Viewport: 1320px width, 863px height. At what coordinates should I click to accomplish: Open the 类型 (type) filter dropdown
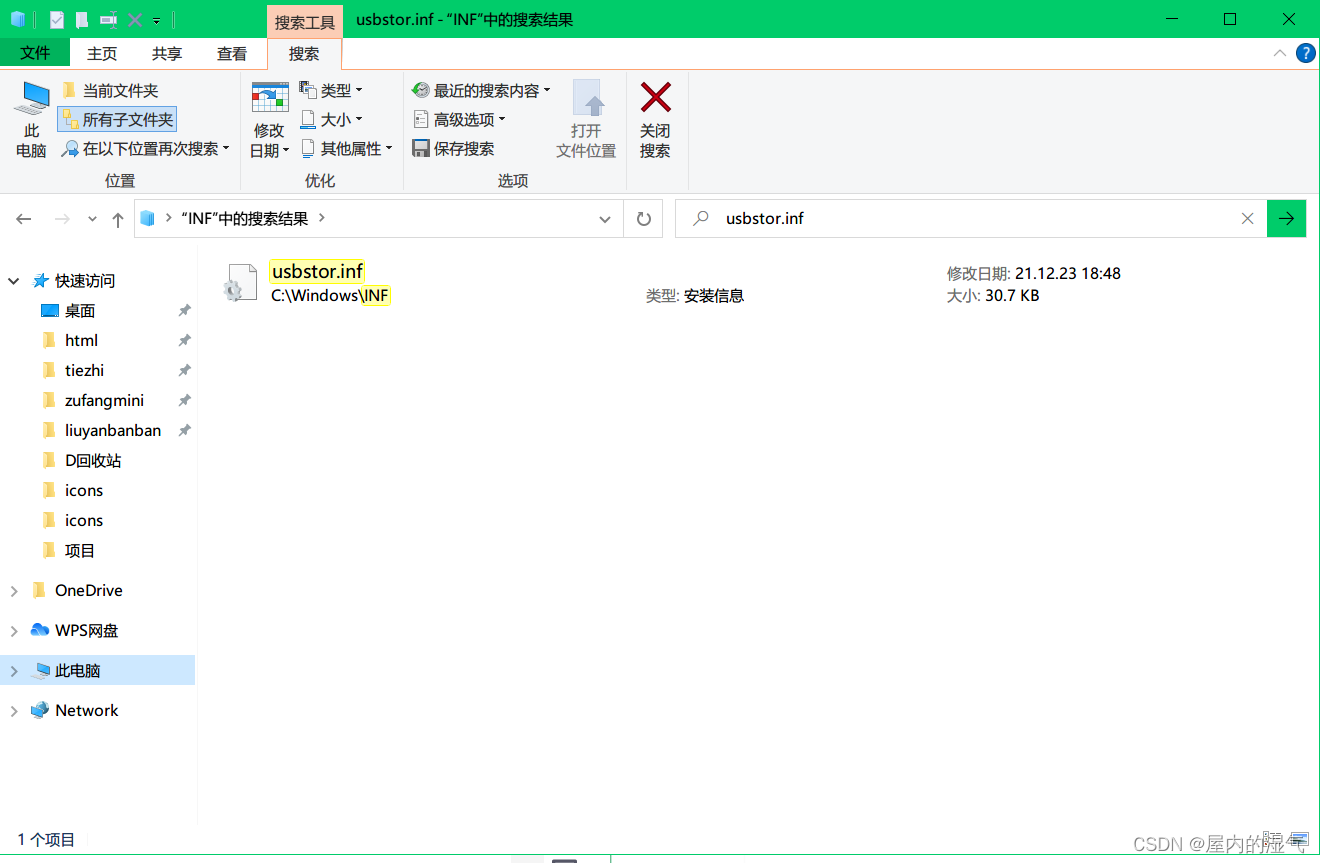[x=331, y=90]
